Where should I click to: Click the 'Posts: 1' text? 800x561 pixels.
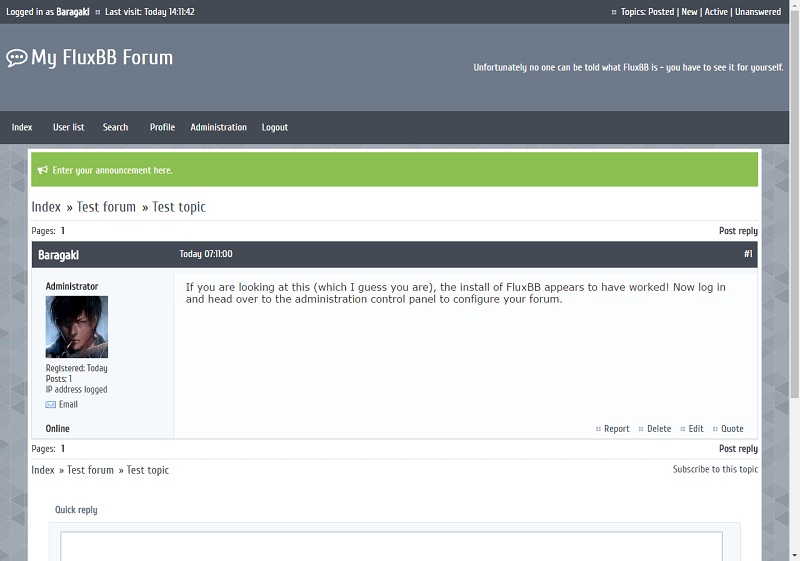pos(59,378)
